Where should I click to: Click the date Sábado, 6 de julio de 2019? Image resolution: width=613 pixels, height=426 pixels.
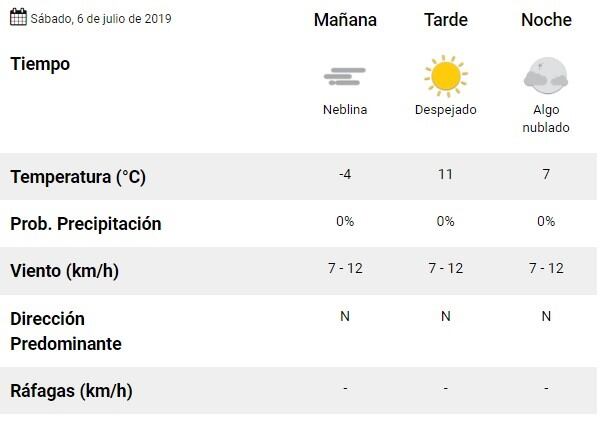[x=100, y=18]
